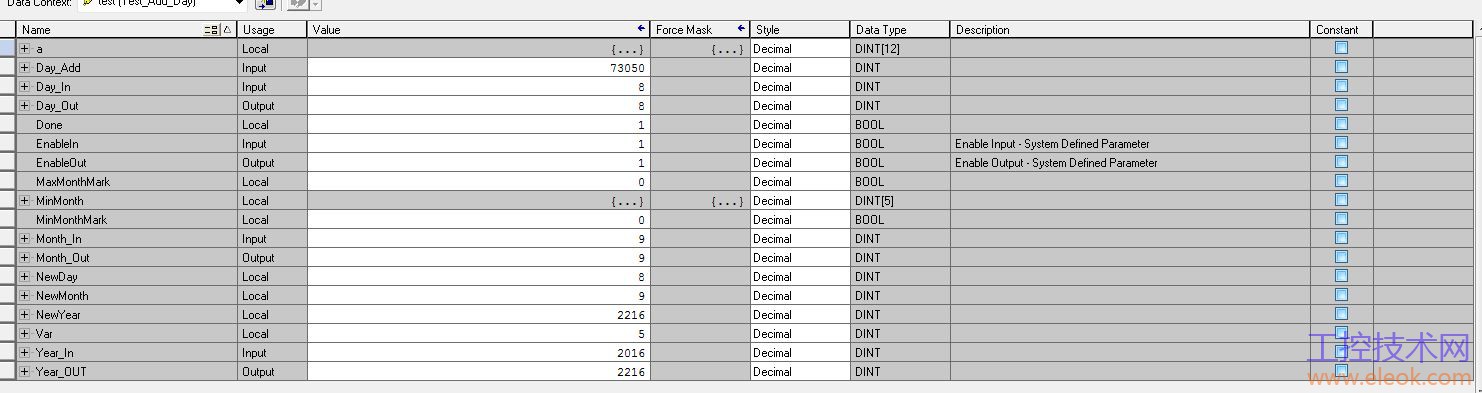Toggle Constant checkbox for EnableIn

[x=1341, y=142]
